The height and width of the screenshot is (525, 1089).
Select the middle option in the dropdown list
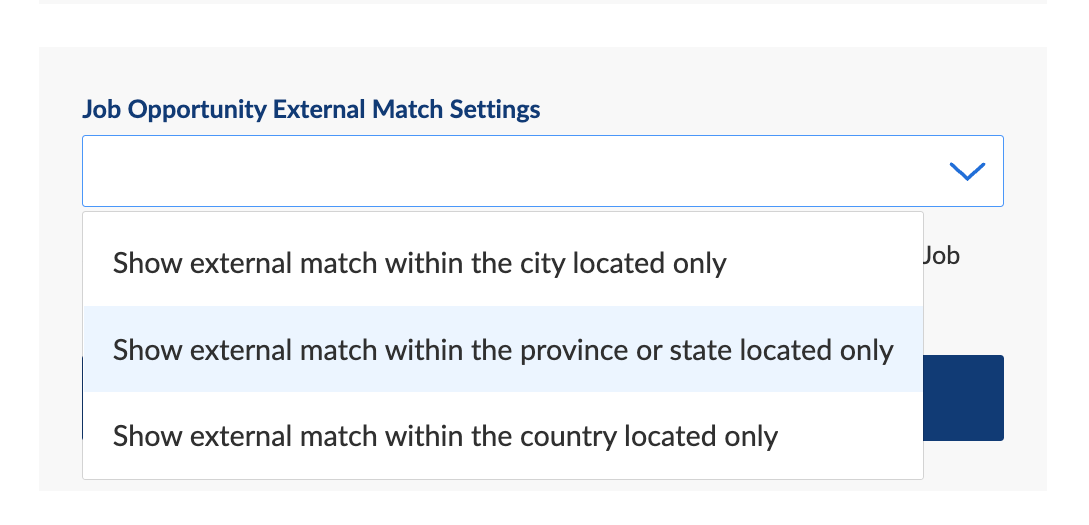502,350
